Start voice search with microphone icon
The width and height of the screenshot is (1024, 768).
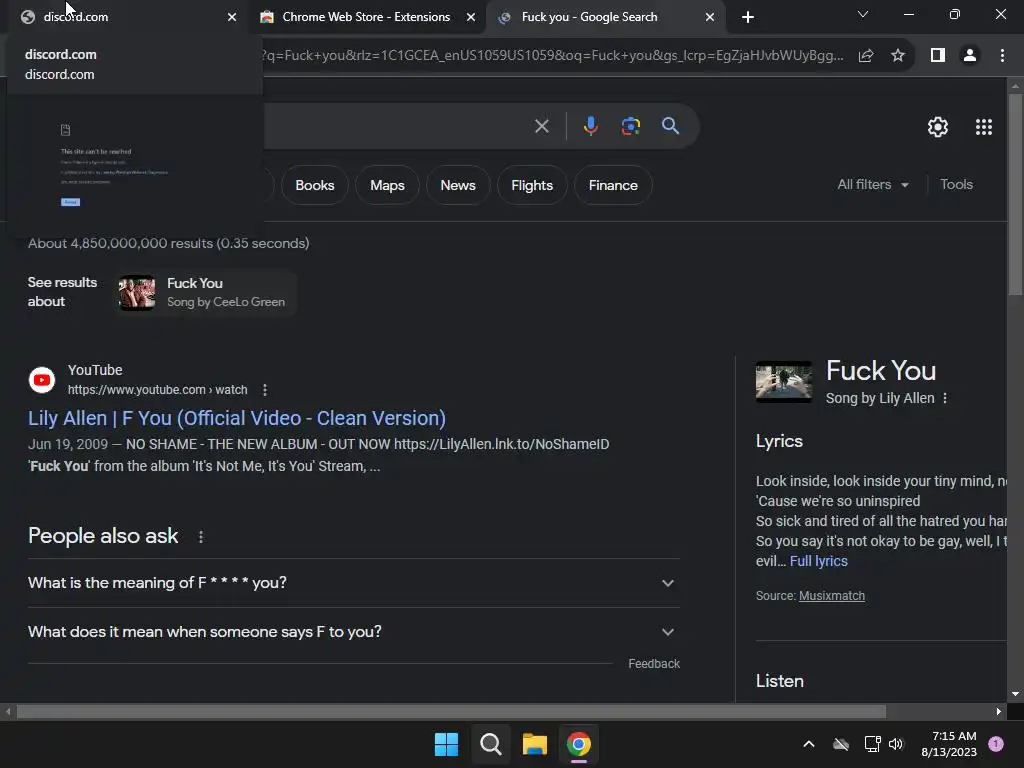[x=590, y=126]
